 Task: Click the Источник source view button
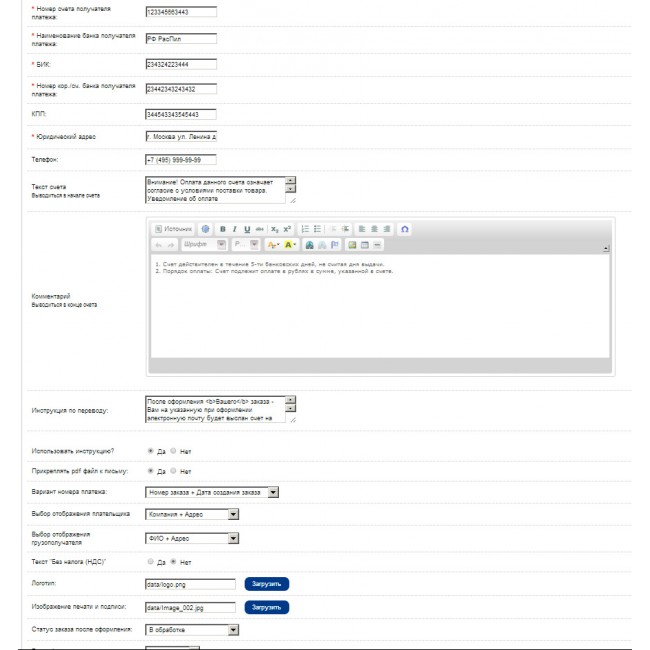click(x=173, y=229)
